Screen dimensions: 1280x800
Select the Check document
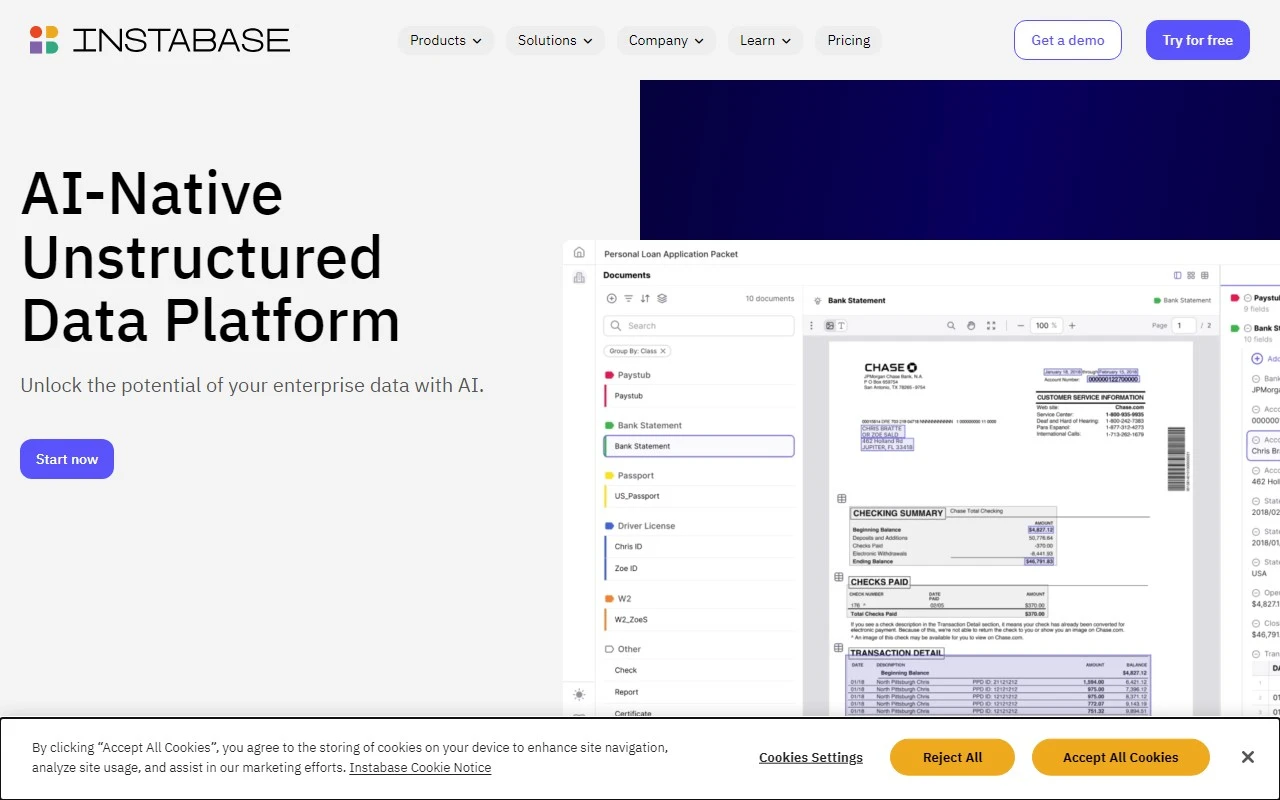(699, 670)
